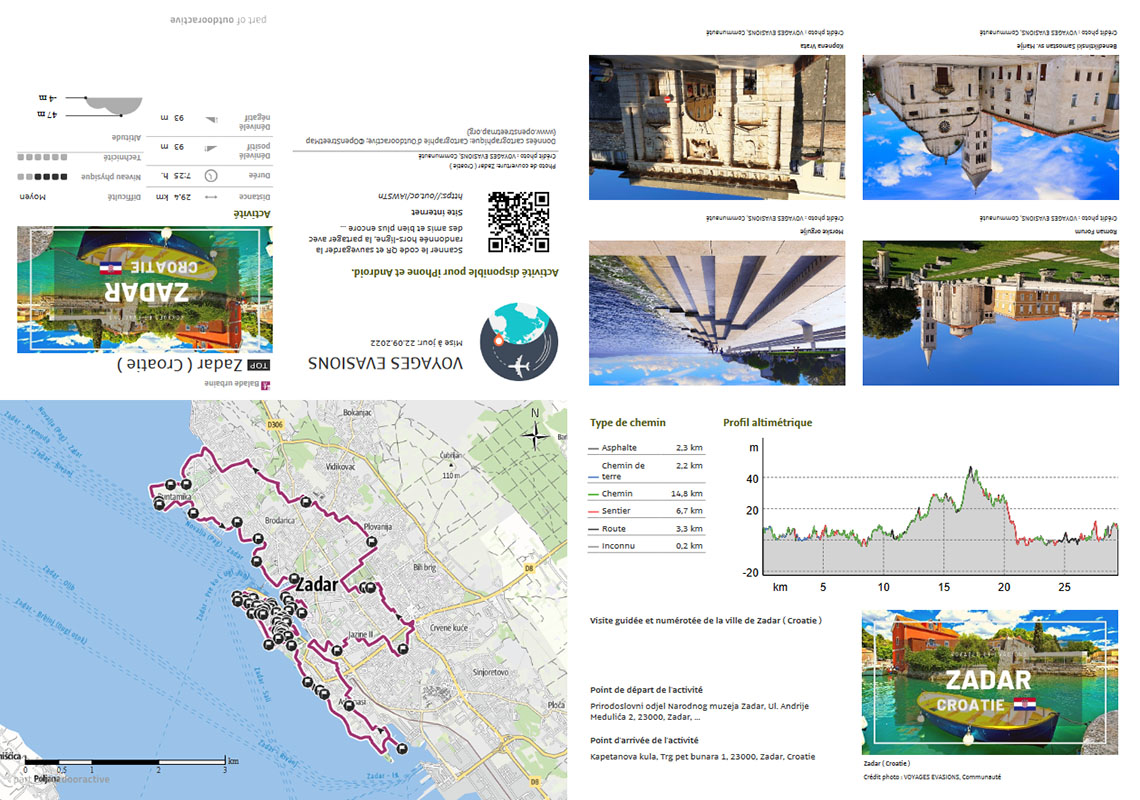Click the Brodarica label on the map
The width and height of the screenshot is (1140, 800).
(x=280, y=521)
